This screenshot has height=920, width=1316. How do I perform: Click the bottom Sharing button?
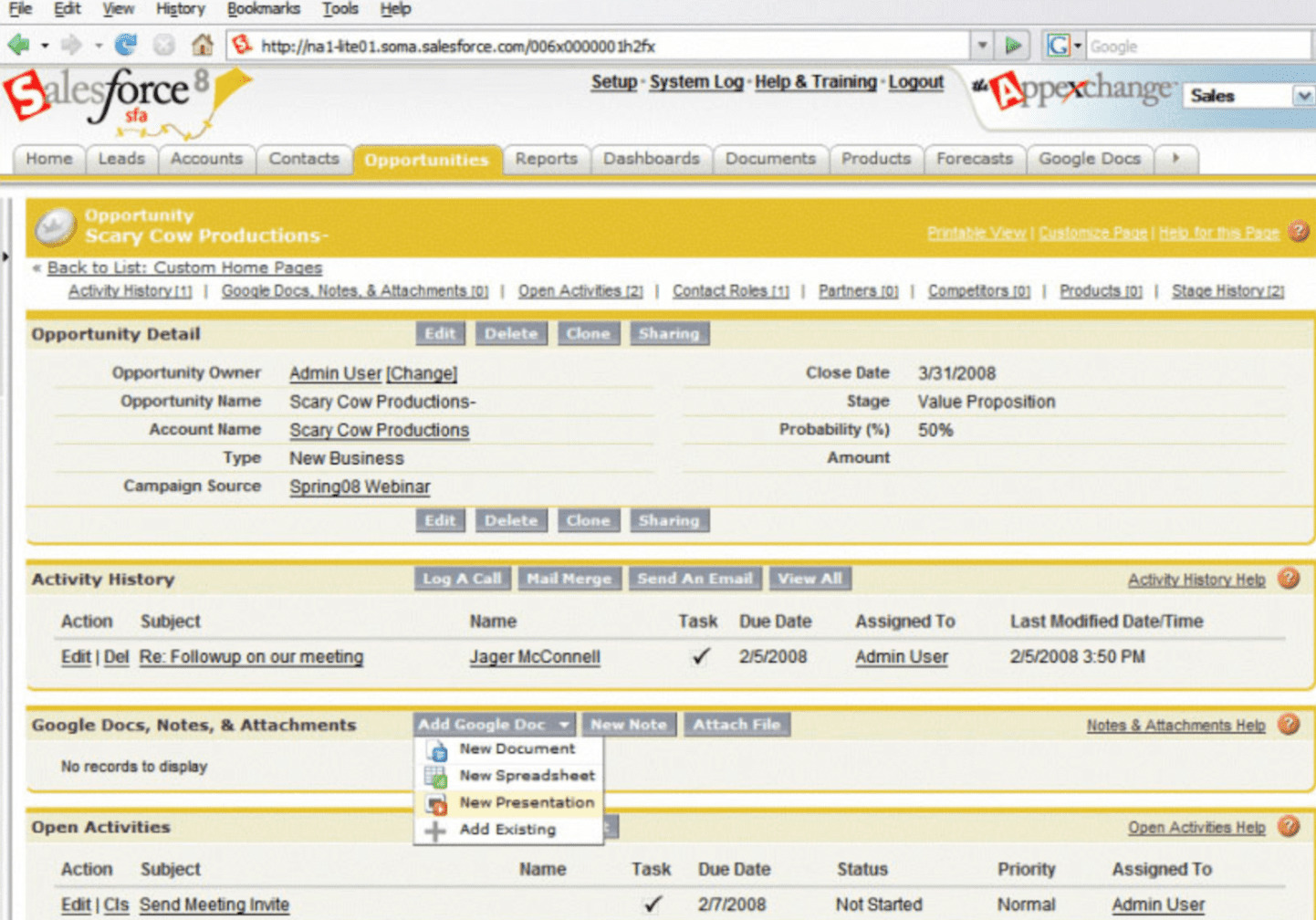(669, 521)
